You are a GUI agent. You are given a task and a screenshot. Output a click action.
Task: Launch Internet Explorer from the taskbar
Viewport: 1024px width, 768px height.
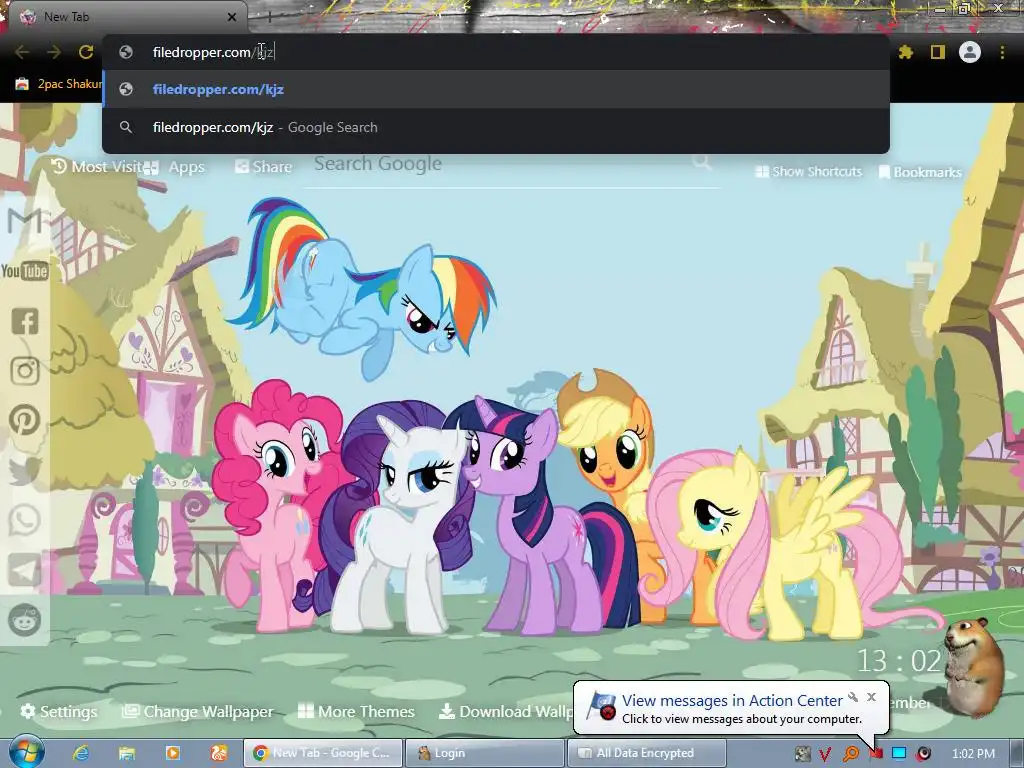pyautogui.click(x=81, y=753)
